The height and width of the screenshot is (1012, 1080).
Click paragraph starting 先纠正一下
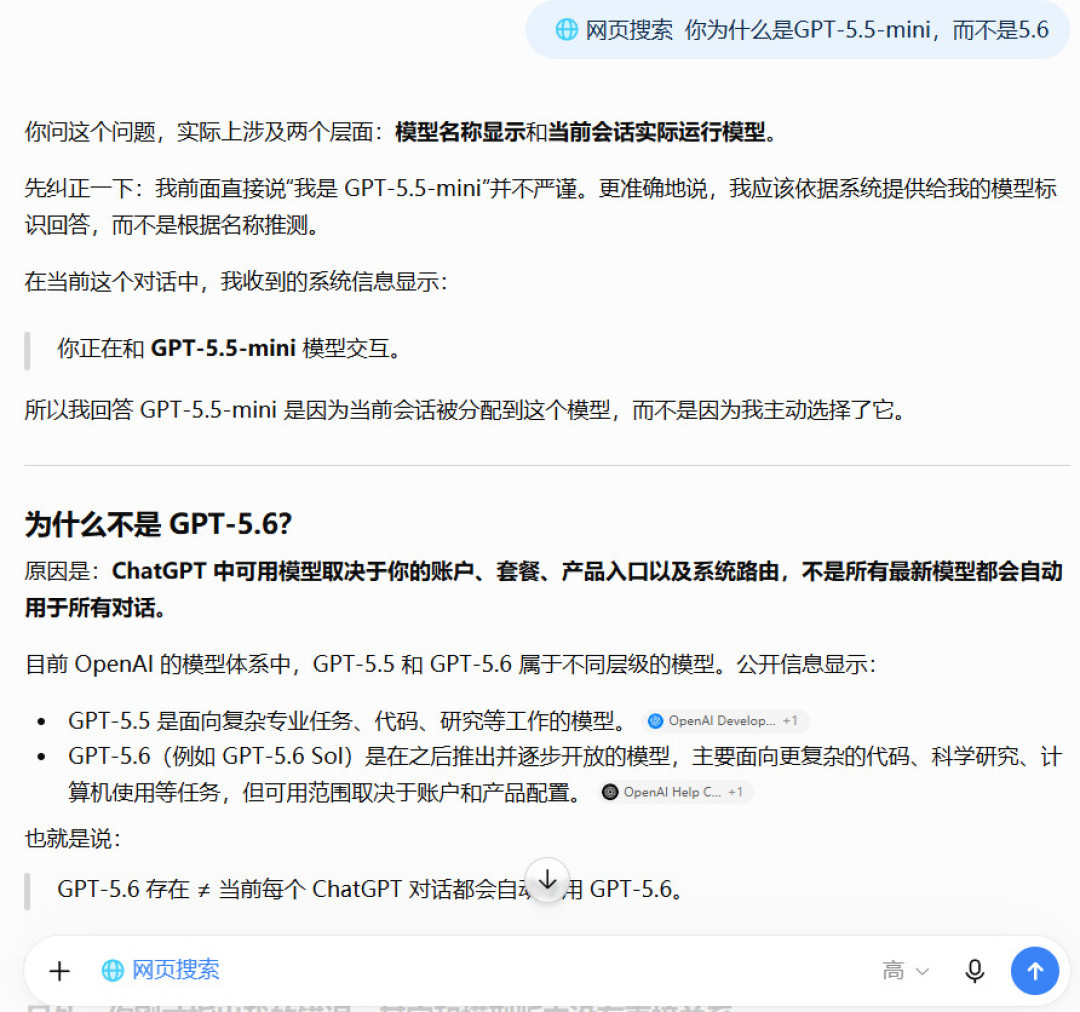click(541, 206)
